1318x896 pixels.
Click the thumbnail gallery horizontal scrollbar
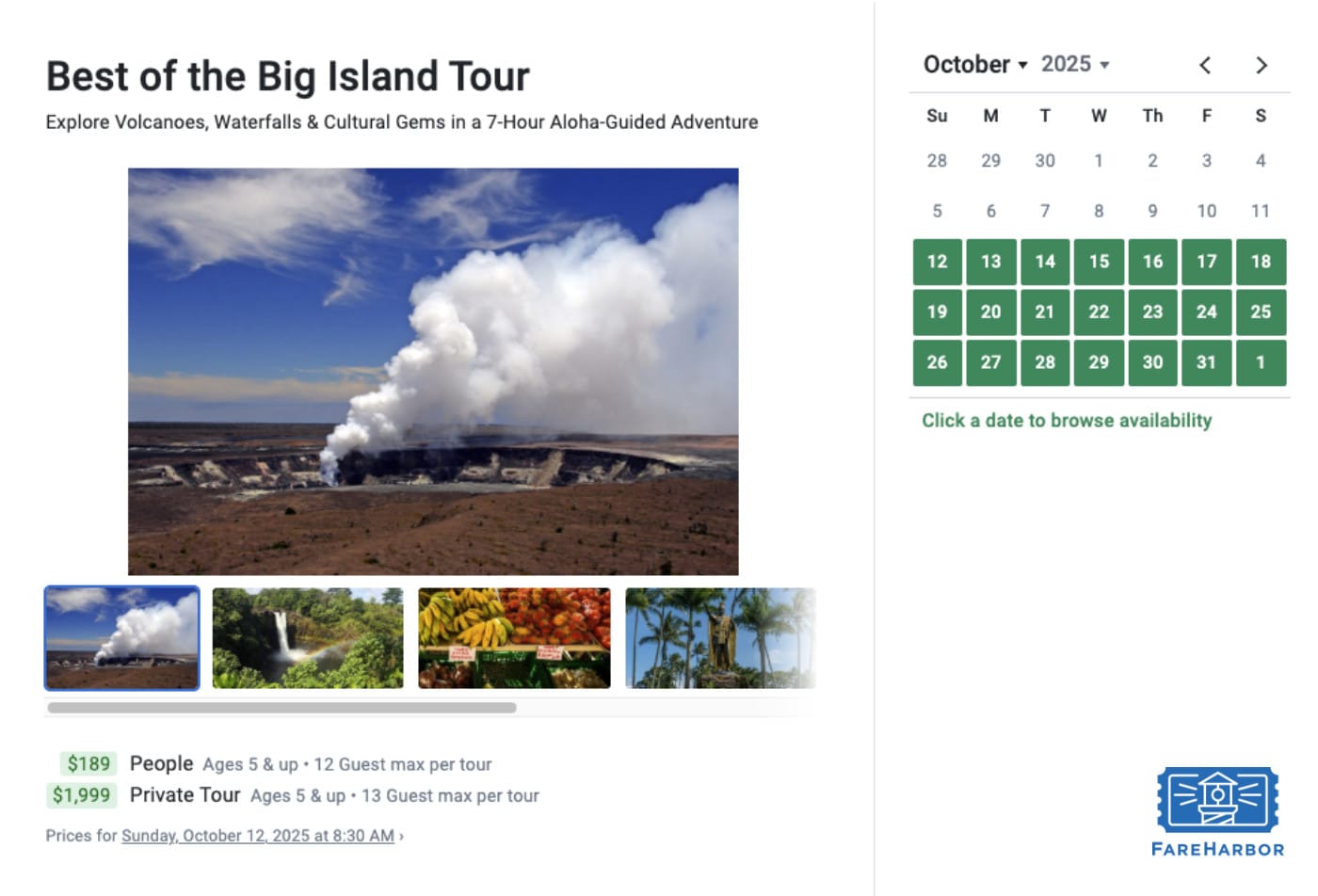(x=281, y=707)
